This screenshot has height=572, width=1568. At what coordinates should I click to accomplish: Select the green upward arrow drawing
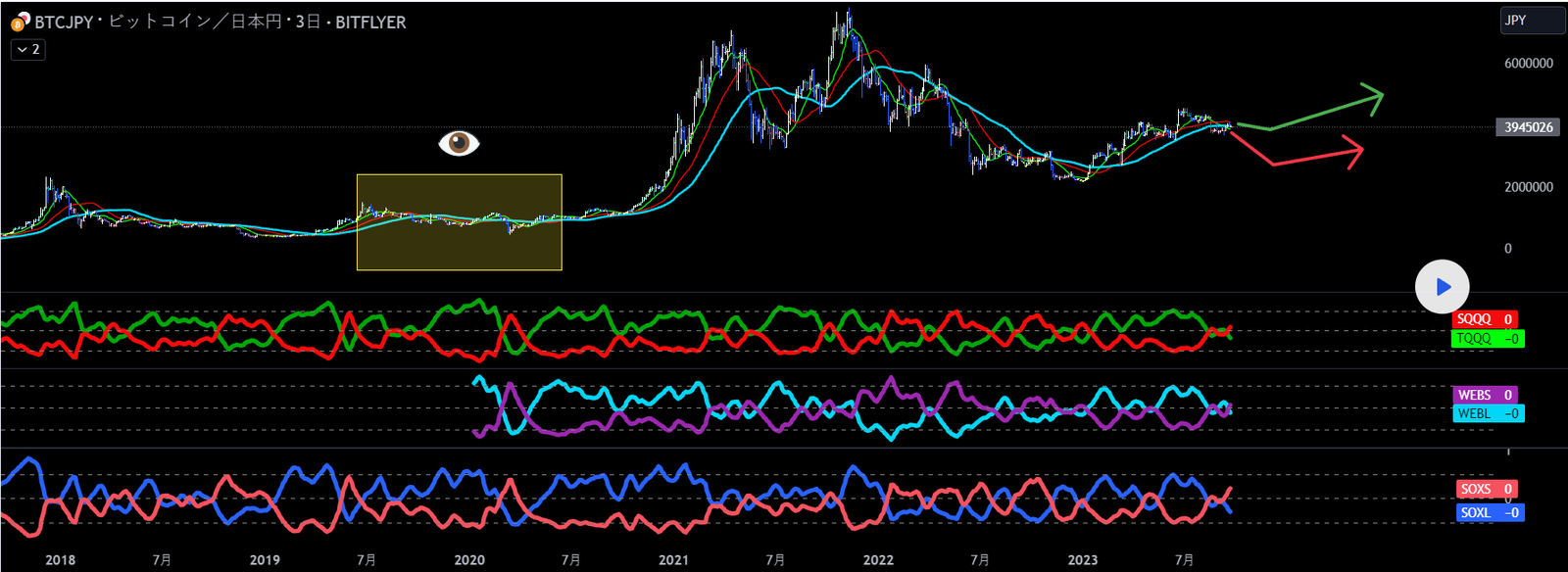pyautogui.click(x=1313, y=111)
